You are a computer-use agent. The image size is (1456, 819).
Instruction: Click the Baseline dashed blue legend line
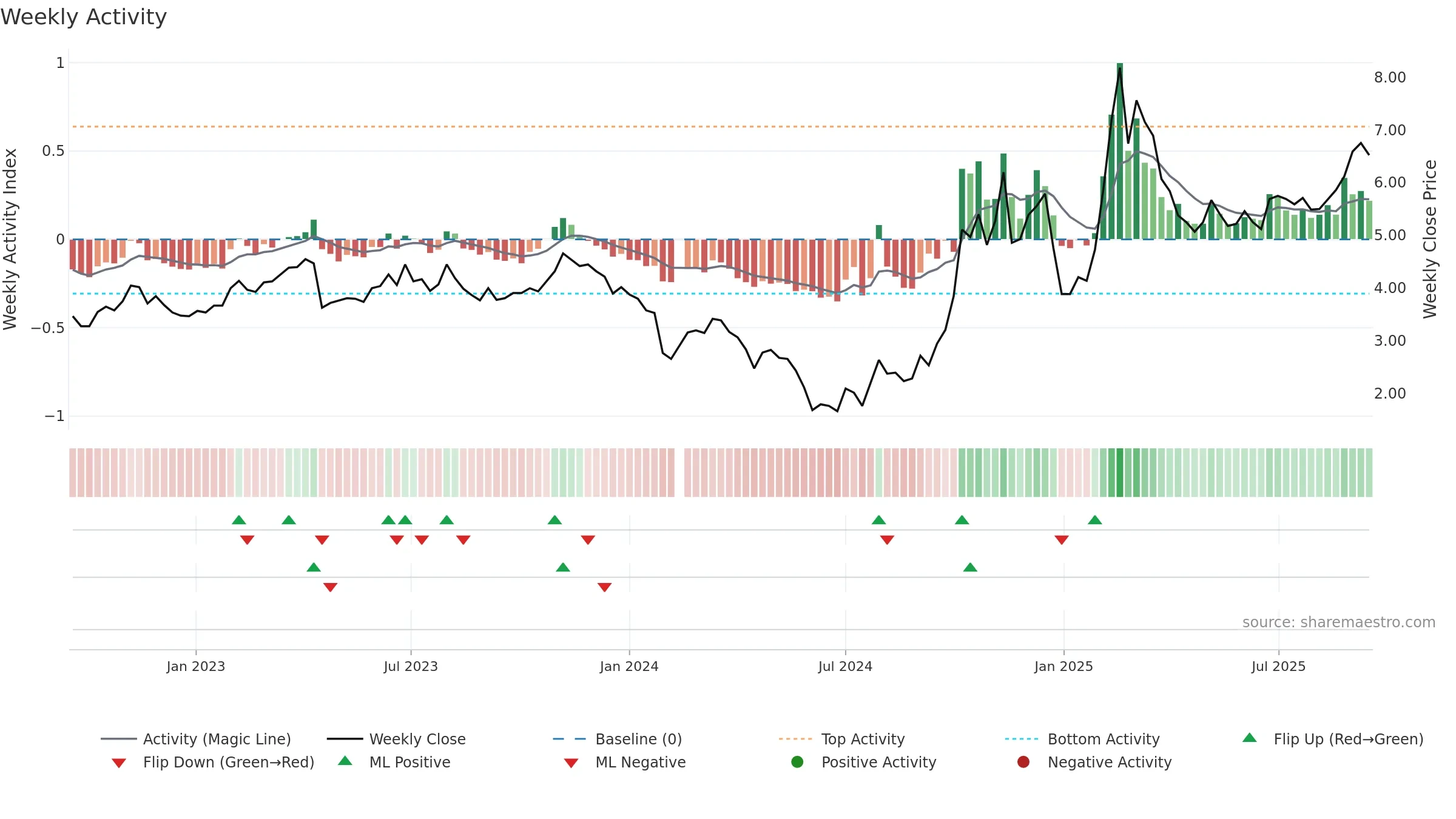click(570, 739)
